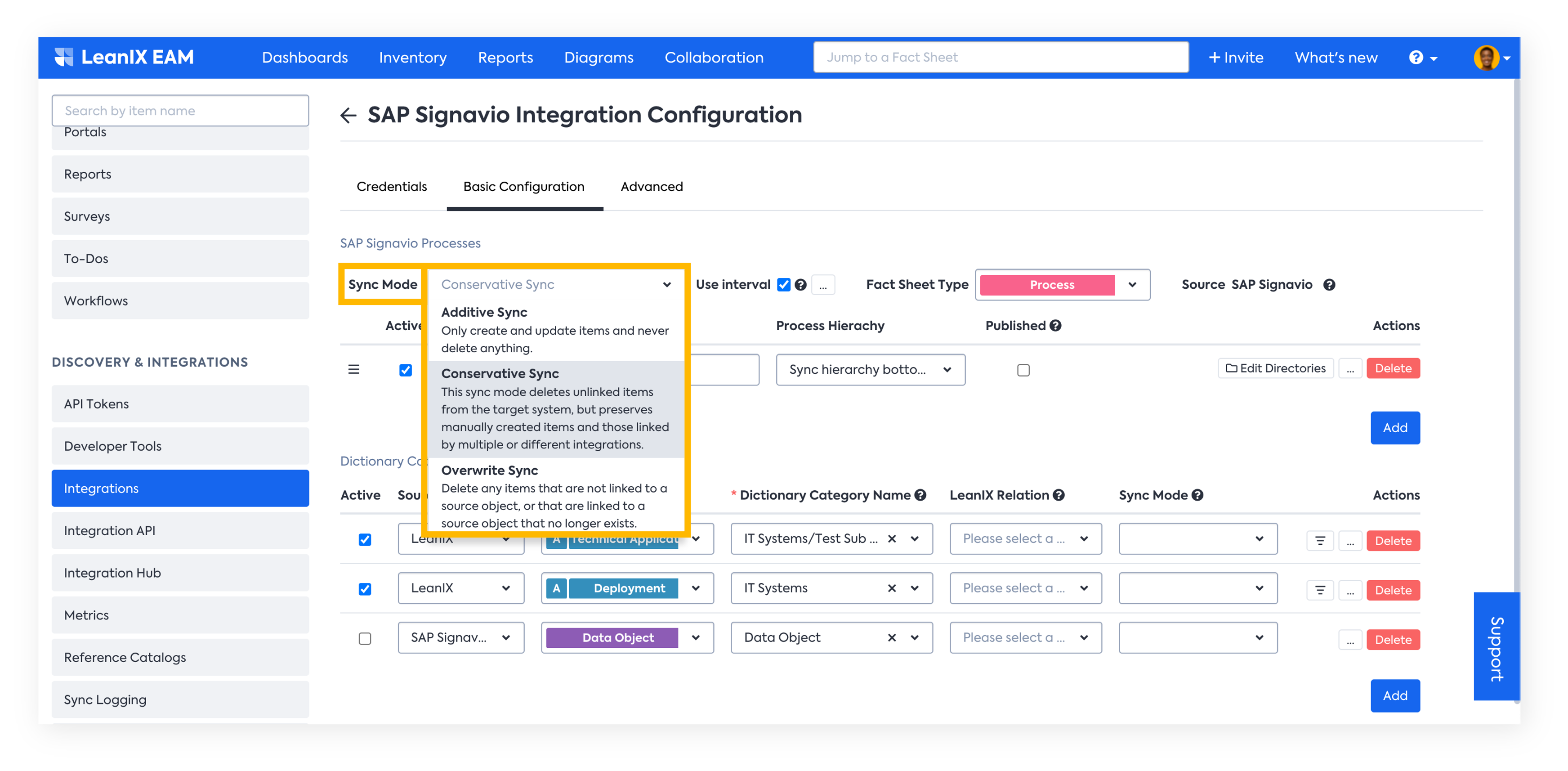Open the SAP Signavio source dropdown

point(461,637)
